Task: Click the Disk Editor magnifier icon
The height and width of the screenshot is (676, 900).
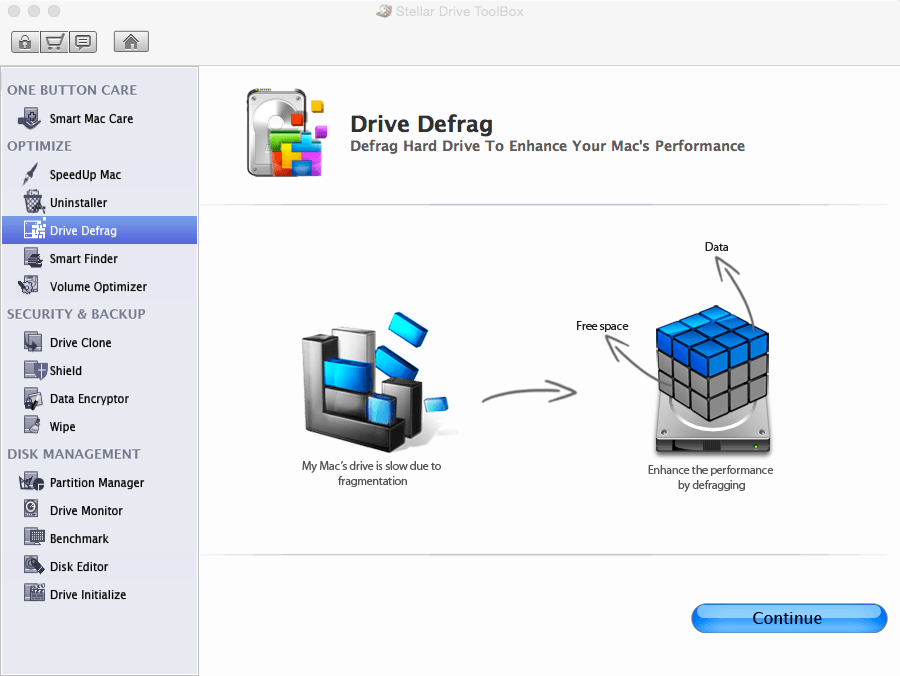Action: pos(34,565)
